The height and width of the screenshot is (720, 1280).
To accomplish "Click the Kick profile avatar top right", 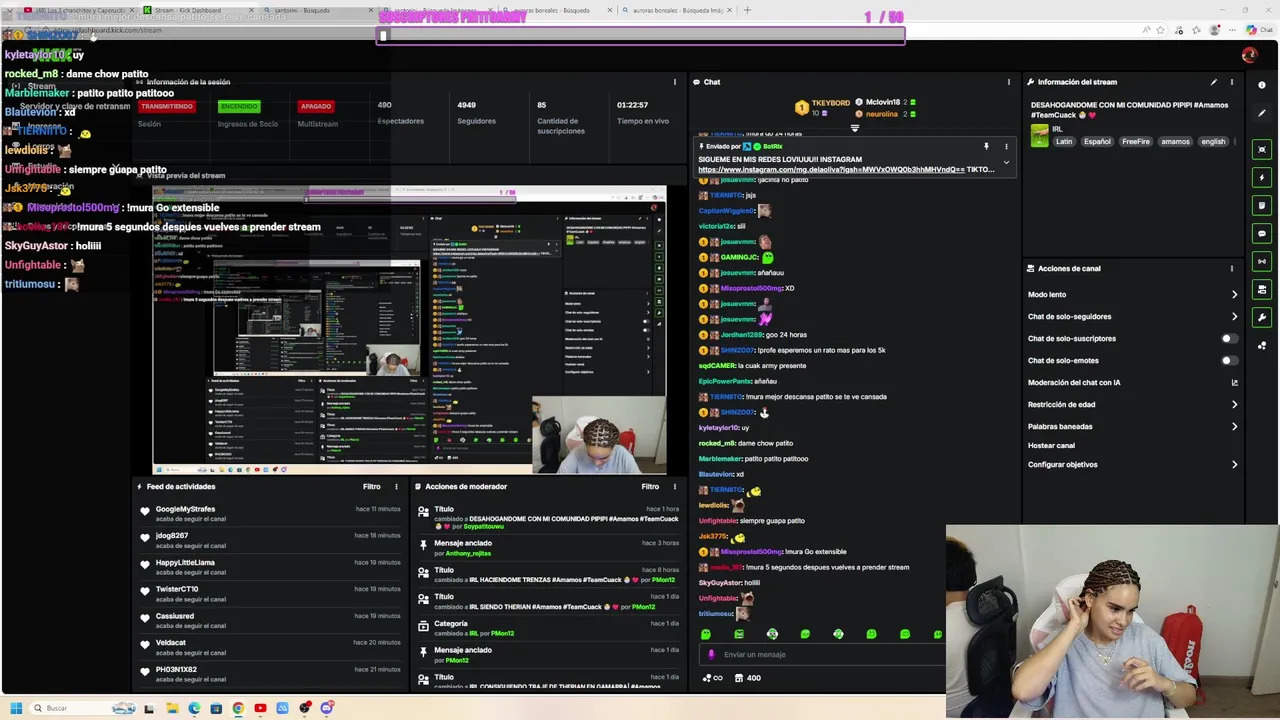I will [1249, 55].
